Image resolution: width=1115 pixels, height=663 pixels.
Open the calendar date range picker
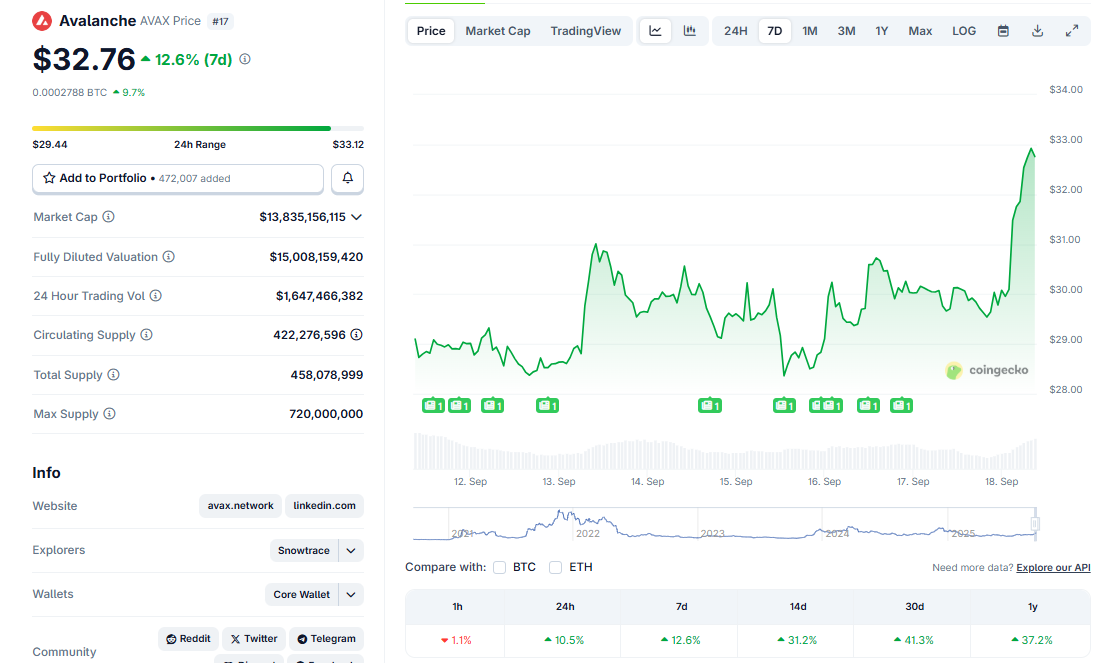tap(1003, 31)
